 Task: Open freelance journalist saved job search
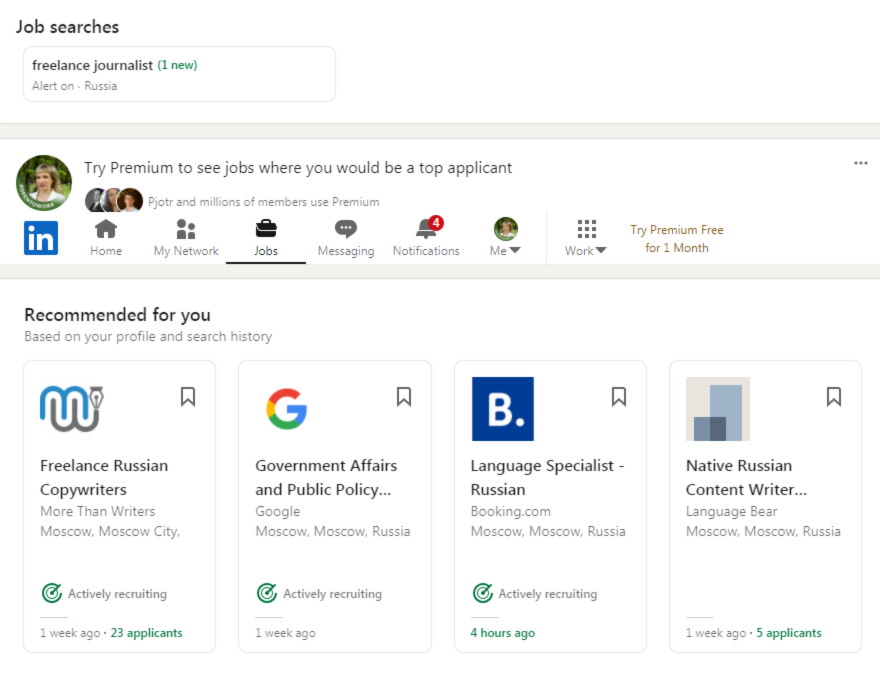(x=179, y=74)
